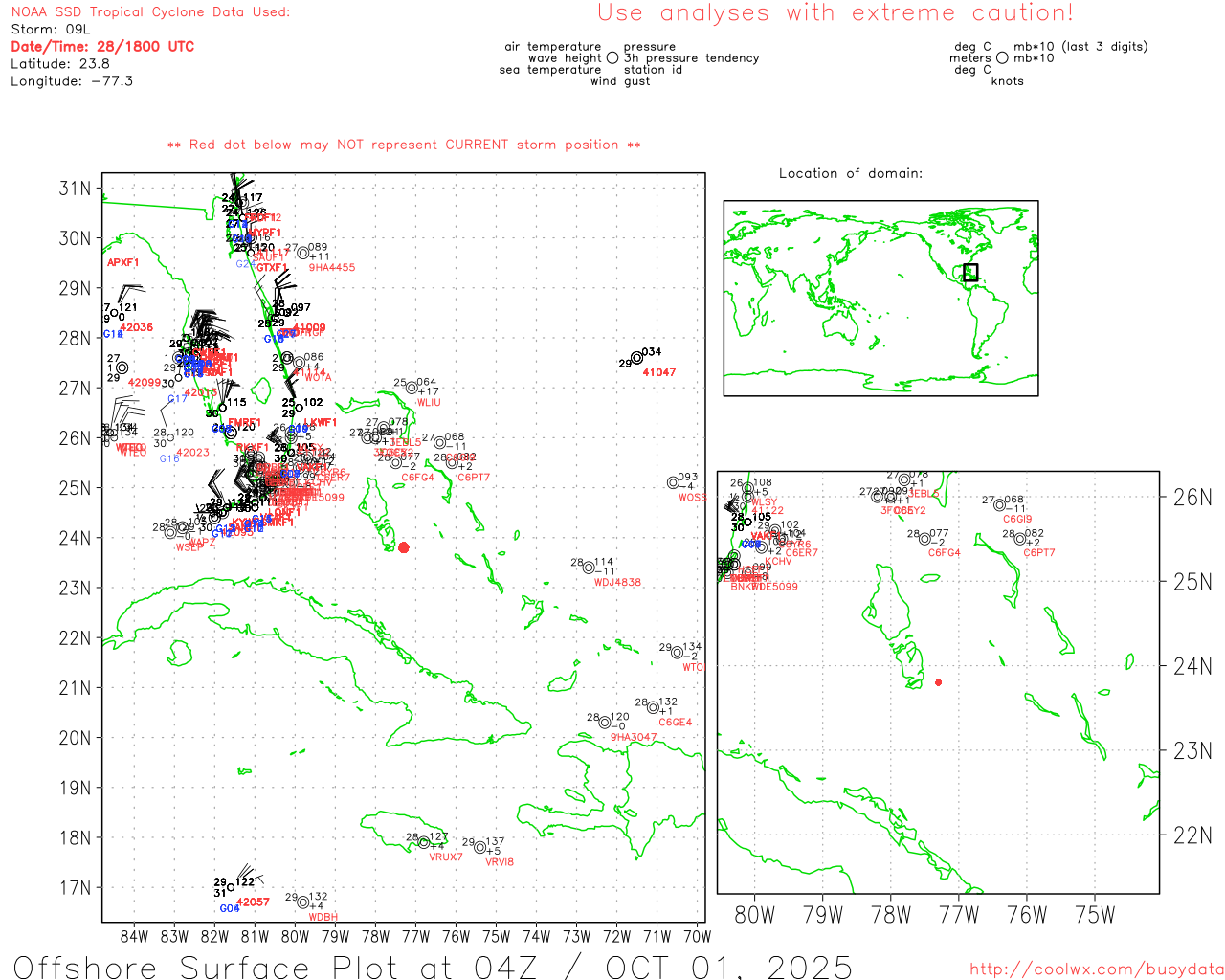Click the 'wind gust' legend label
This screenshot has width=1225, height=980.
pyautogui.click(x=620, y=81)
